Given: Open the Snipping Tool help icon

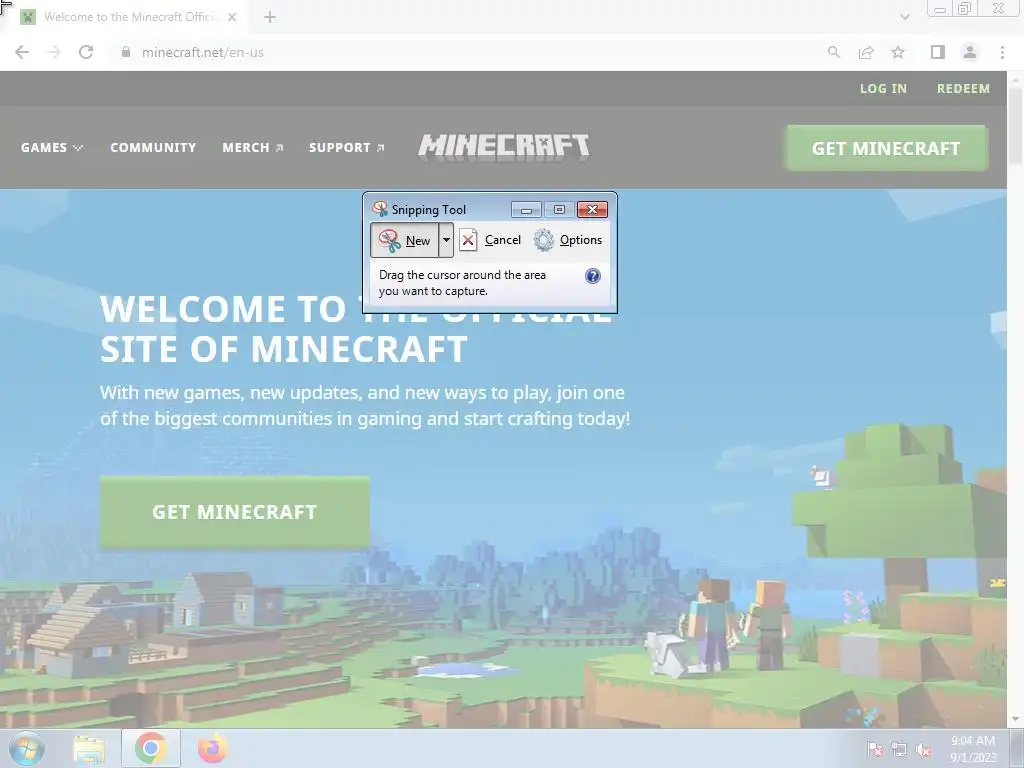Looking at the screenshot, I should coord(592,276).
